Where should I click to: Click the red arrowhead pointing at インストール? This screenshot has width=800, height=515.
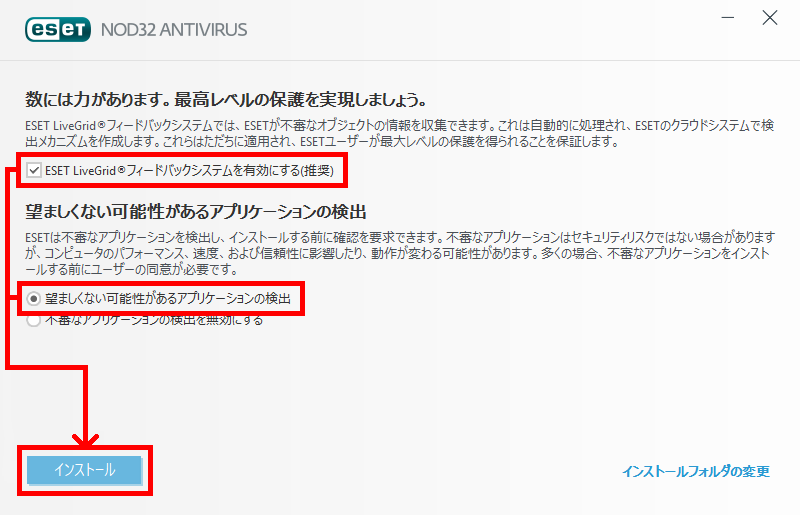tap(85, 439)
